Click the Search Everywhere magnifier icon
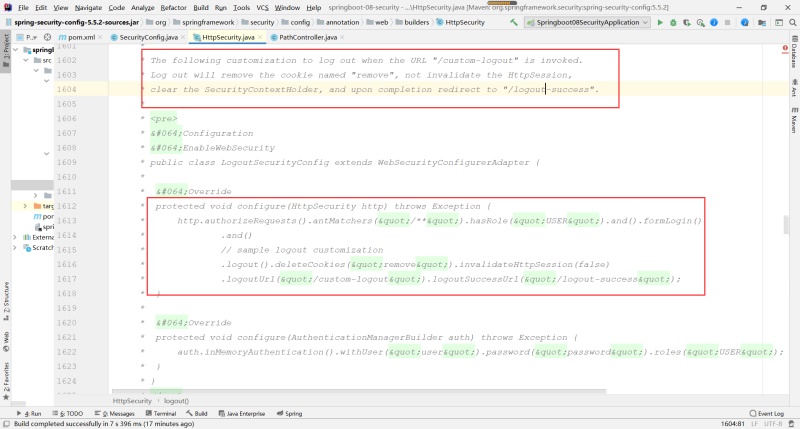800x429 pixels. pyautogui.click(x=792, y=22)
